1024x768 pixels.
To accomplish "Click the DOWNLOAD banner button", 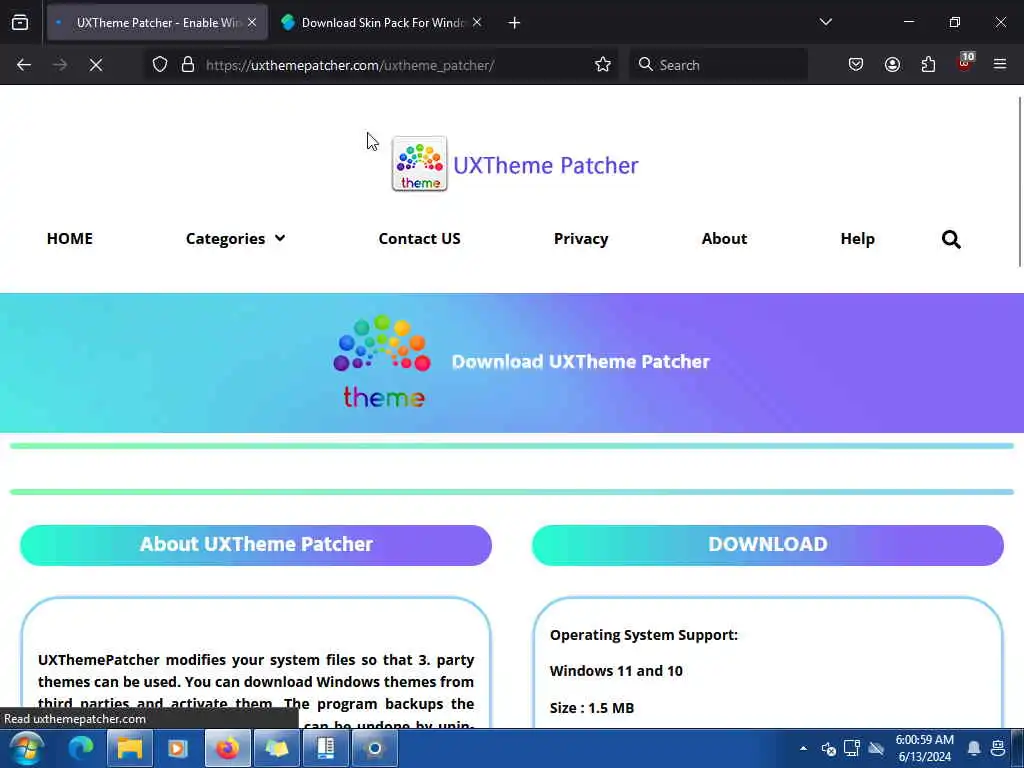I will coord(767,545).
